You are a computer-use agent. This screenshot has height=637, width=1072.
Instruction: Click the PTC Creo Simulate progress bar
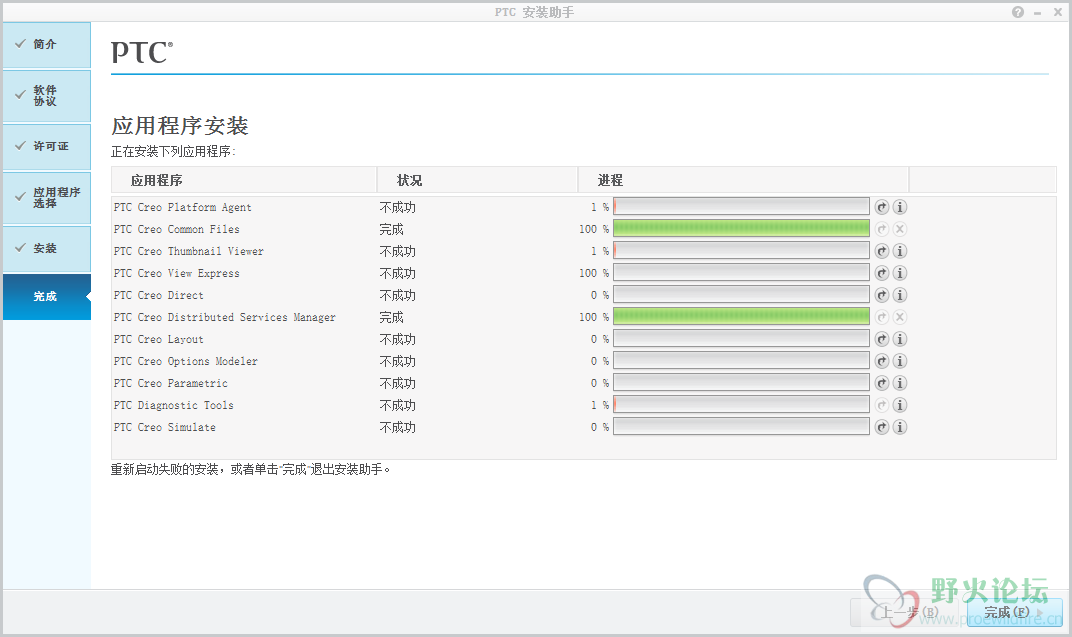741,426
